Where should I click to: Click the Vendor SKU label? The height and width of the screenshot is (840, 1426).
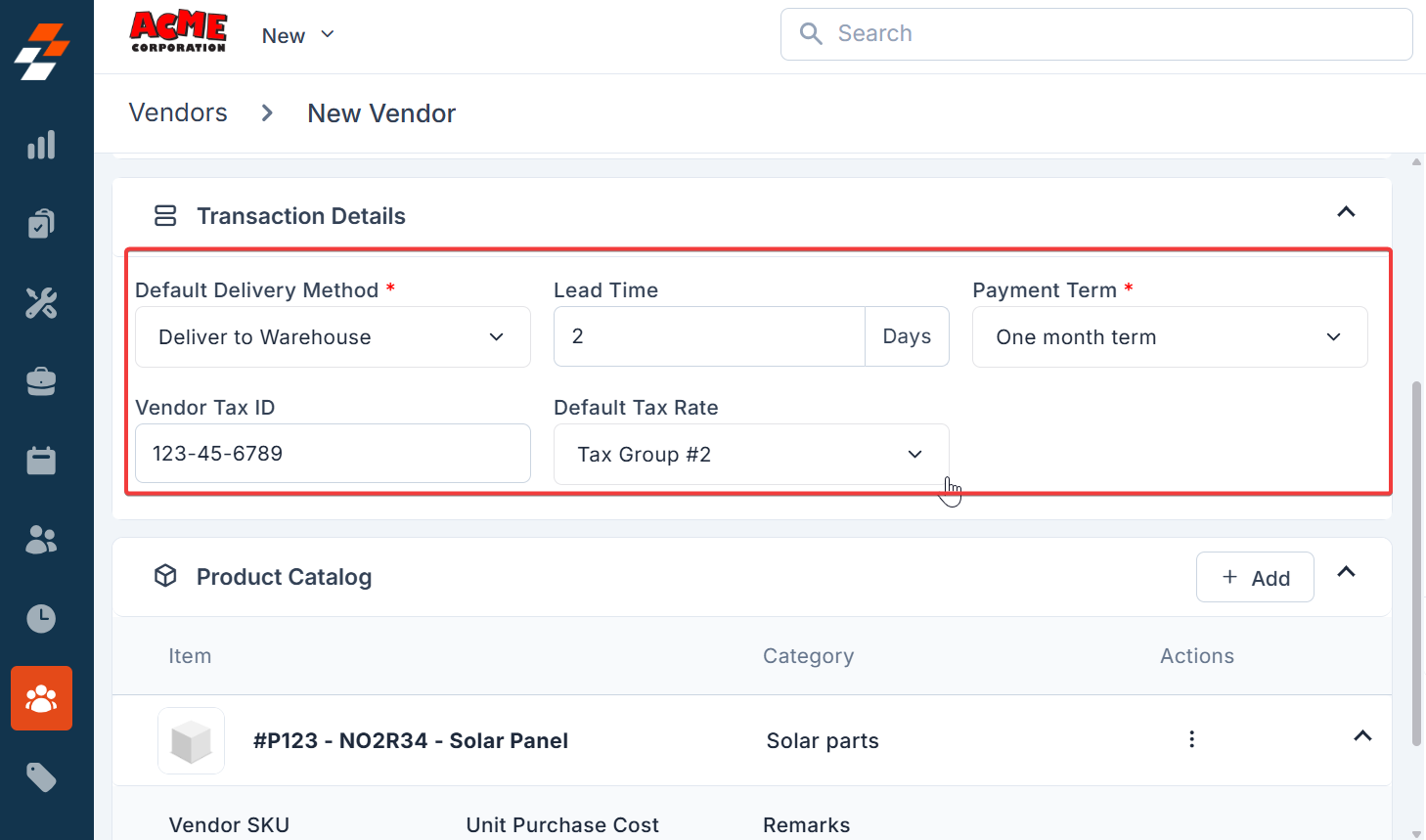point(229,825)
